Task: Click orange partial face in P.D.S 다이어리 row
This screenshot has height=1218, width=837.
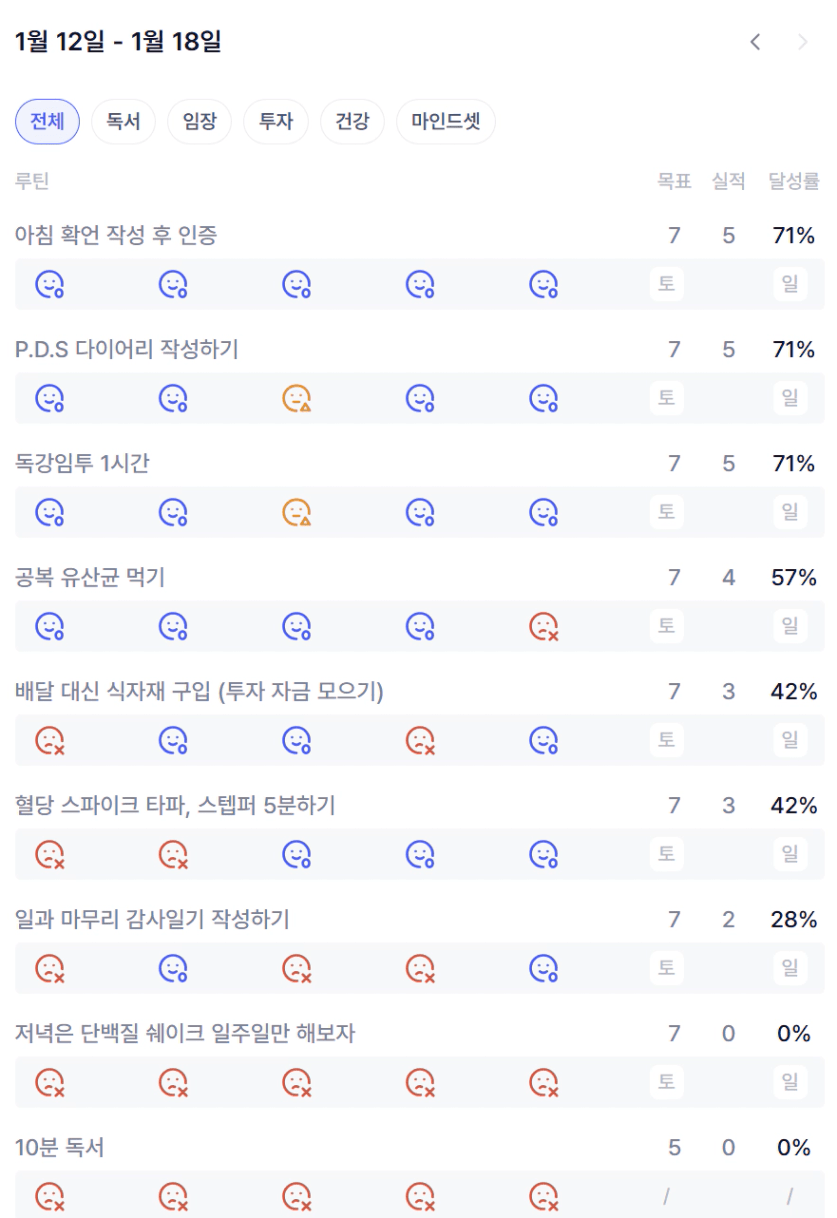Action: tap(297, 399)
